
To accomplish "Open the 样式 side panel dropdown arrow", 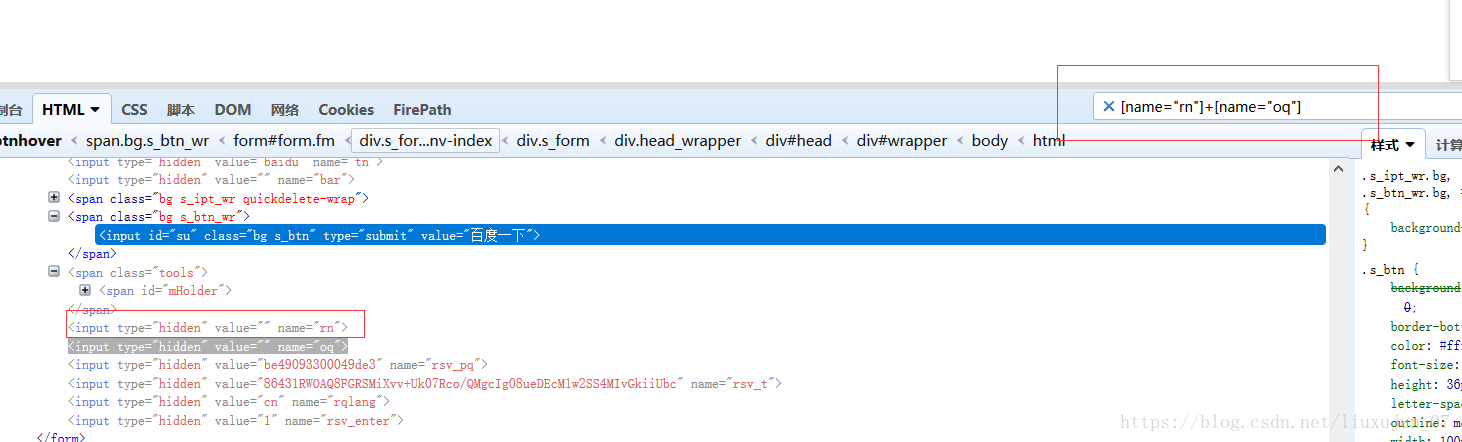I will [1410, 145].
